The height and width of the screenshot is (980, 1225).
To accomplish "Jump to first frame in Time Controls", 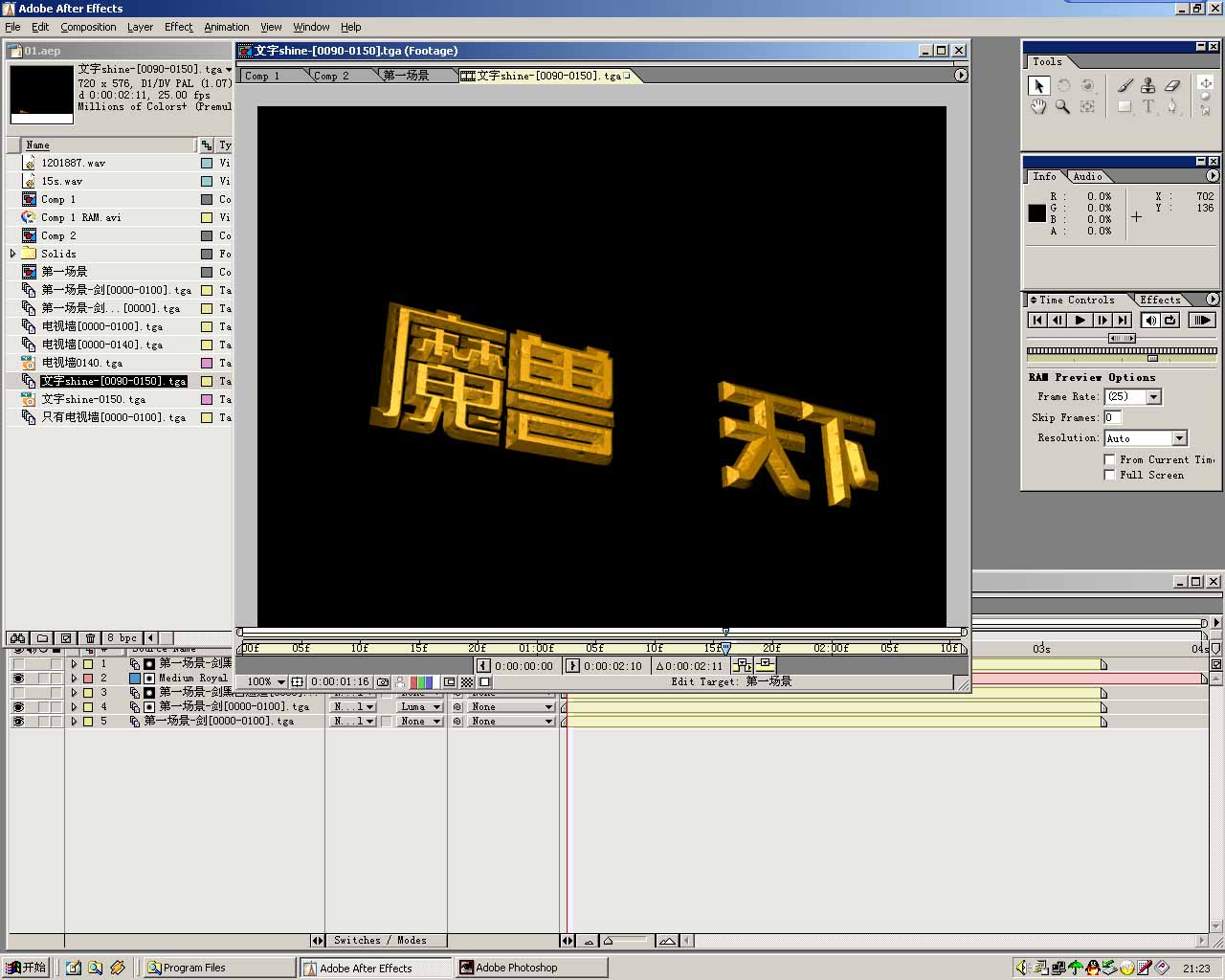I will pyautogui.click(x=1036, y=321).
